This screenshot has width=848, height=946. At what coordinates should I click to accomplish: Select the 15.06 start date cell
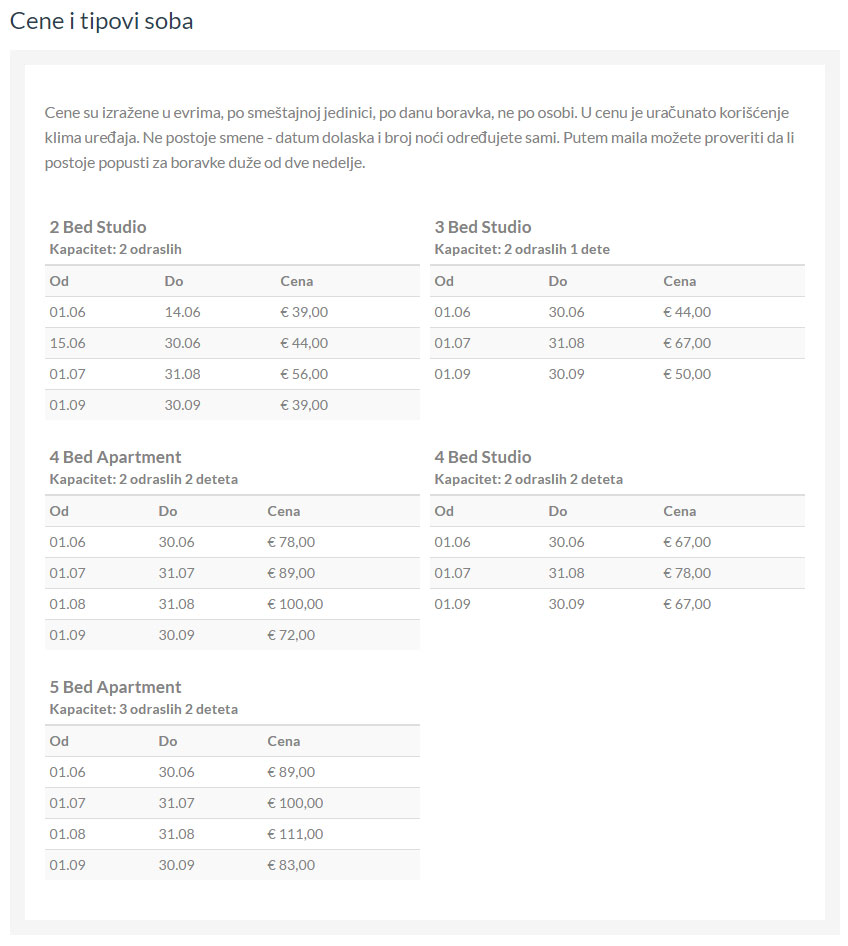68,343
